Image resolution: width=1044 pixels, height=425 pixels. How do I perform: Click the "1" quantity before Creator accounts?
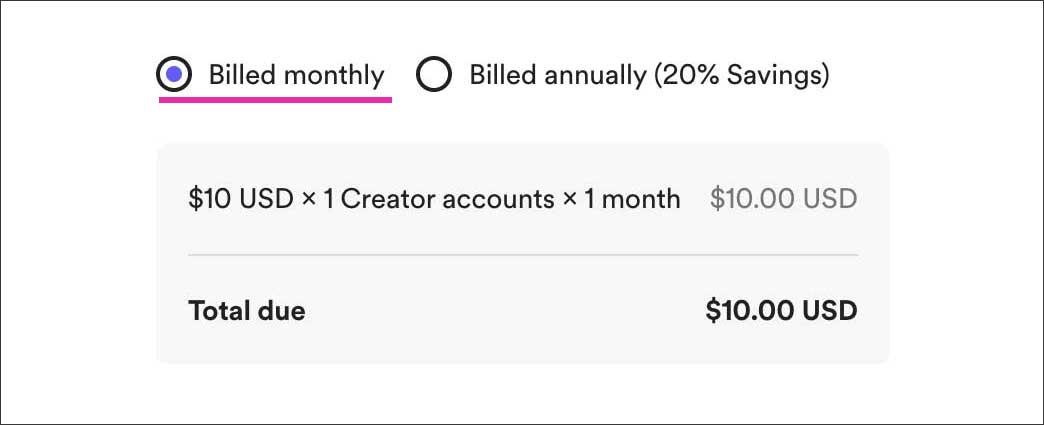pos(329,198)
